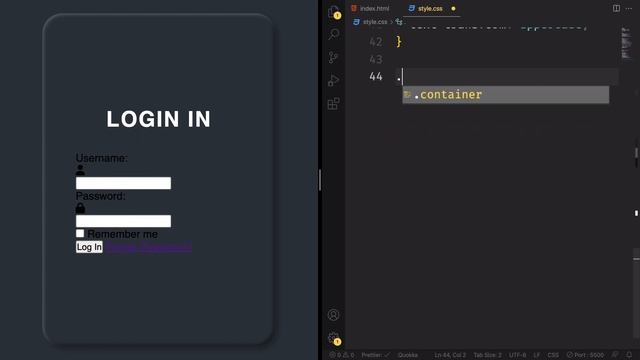Split the editor to the right

coord(616,8)
